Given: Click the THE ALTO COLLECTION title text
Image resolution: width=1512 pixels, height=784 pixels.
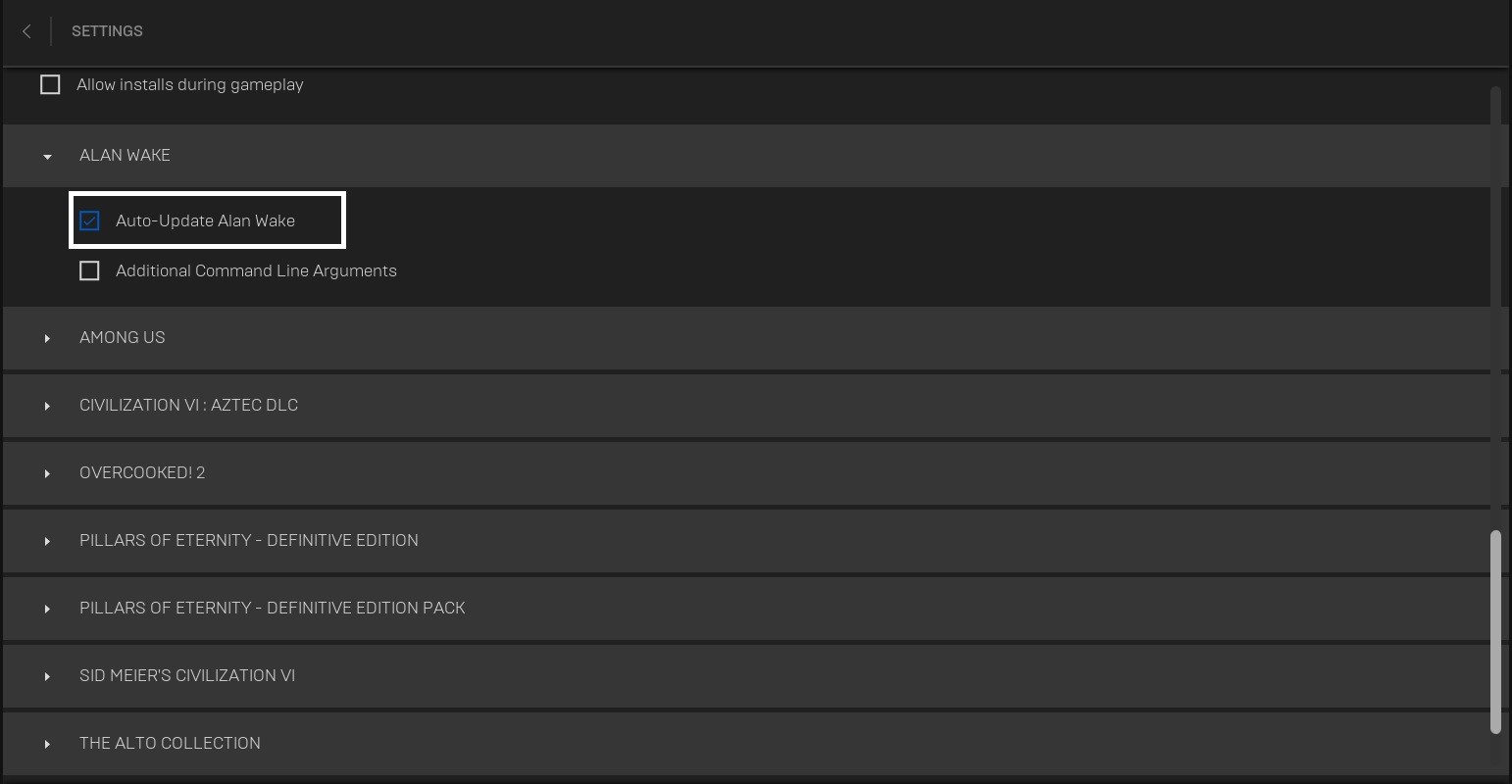Looking at the screenshot, I should [170, 743].
